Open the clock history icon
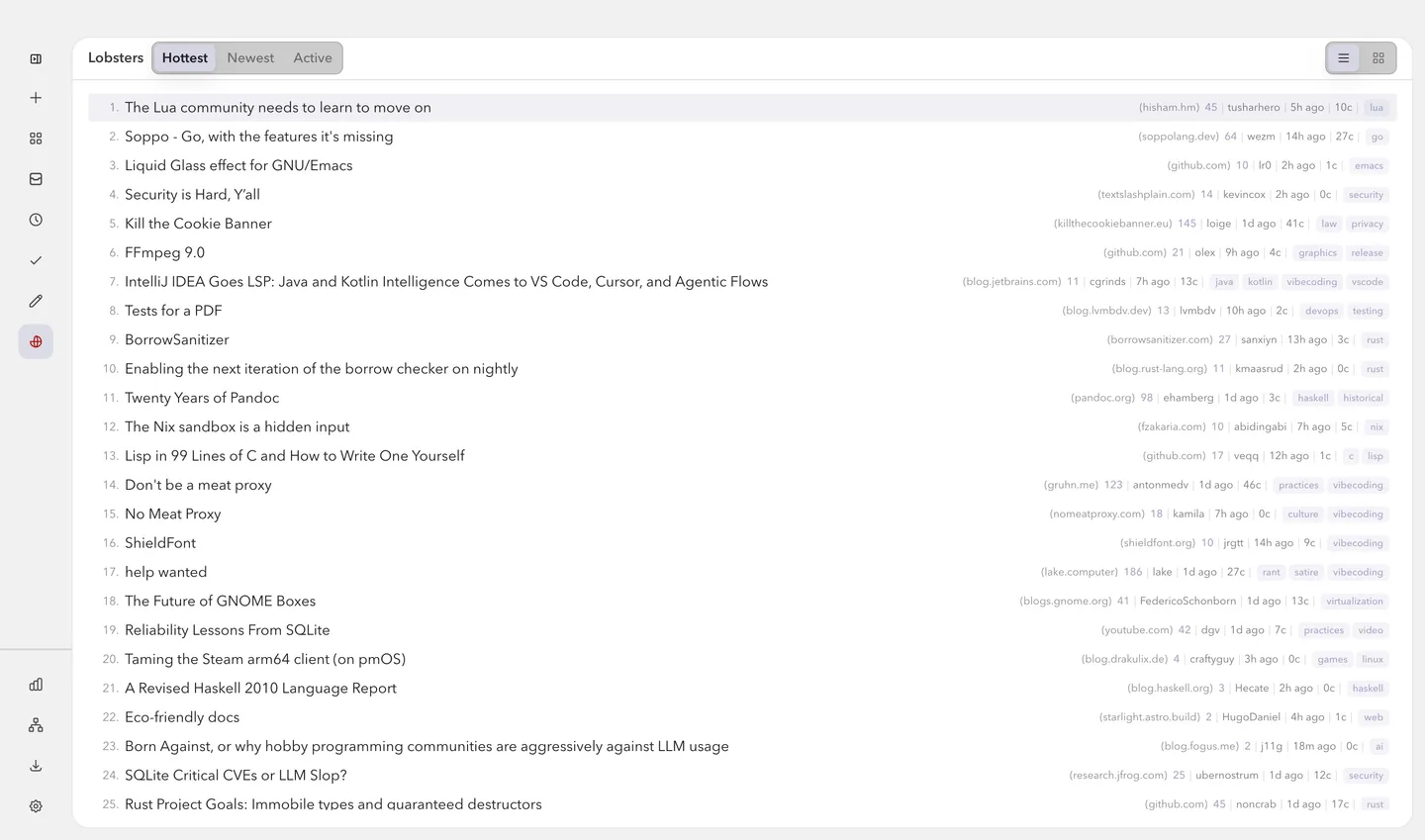This screenshot has height=840, width=1425. click(36, 220)
